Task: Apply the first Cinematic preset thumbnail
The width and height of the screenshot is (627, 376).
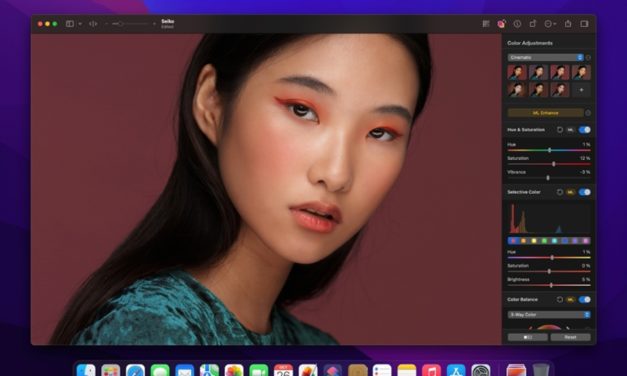Action: (517, 72)
